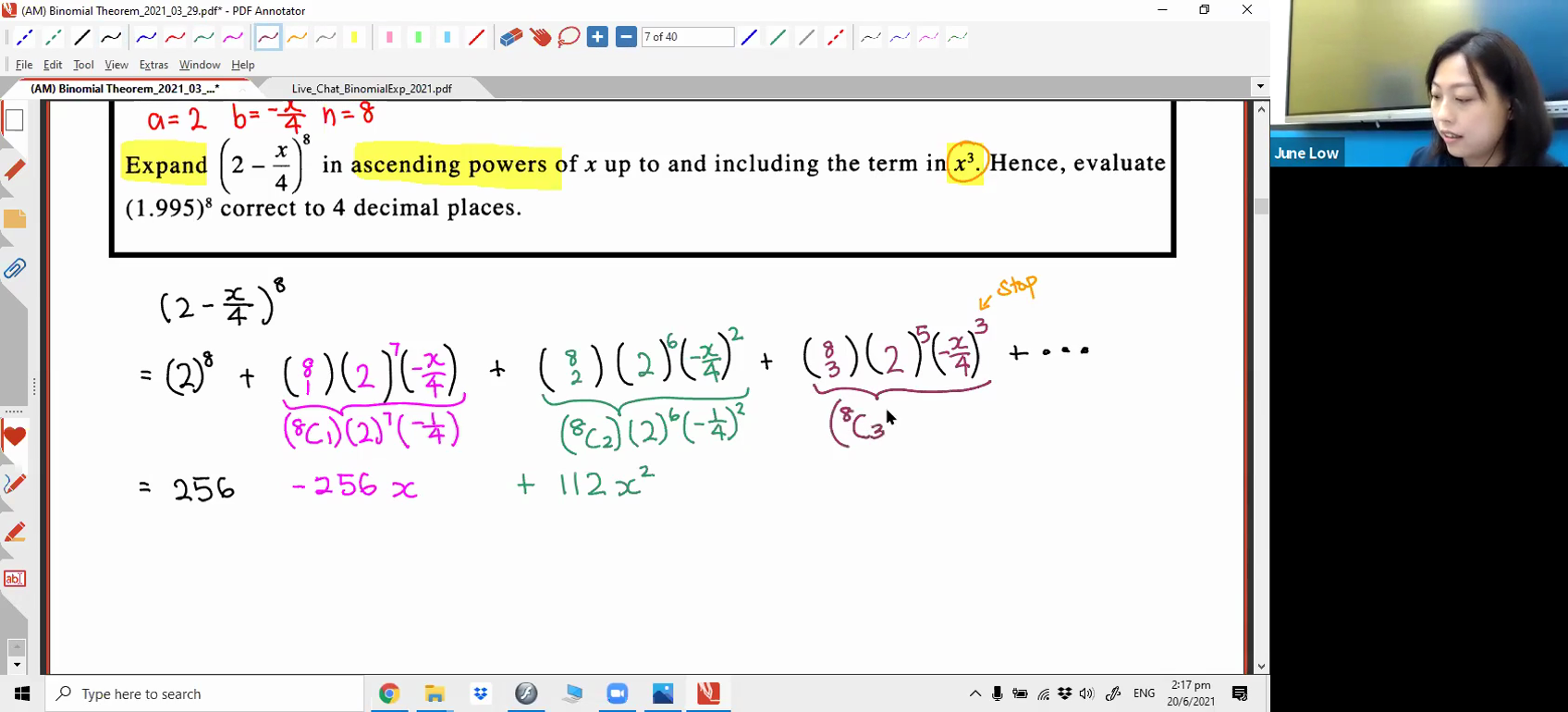Select the green dashed line pen
Viewport: 1568px width, 712px height.
click(53, 38)
